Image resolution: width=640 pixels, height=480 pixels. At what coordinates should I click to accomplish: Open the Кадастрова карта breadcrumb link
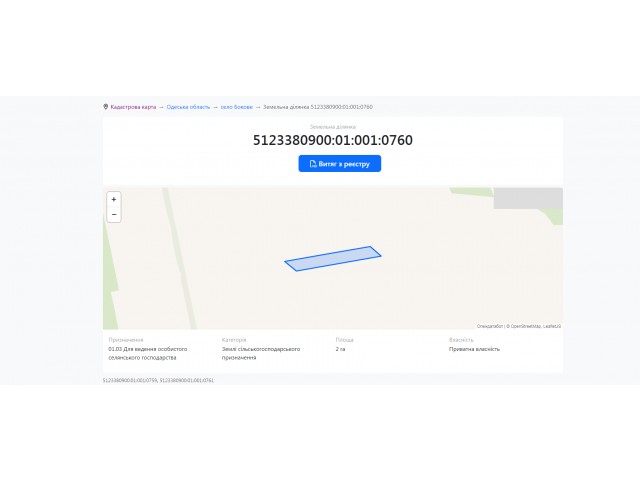click(133, 107)
